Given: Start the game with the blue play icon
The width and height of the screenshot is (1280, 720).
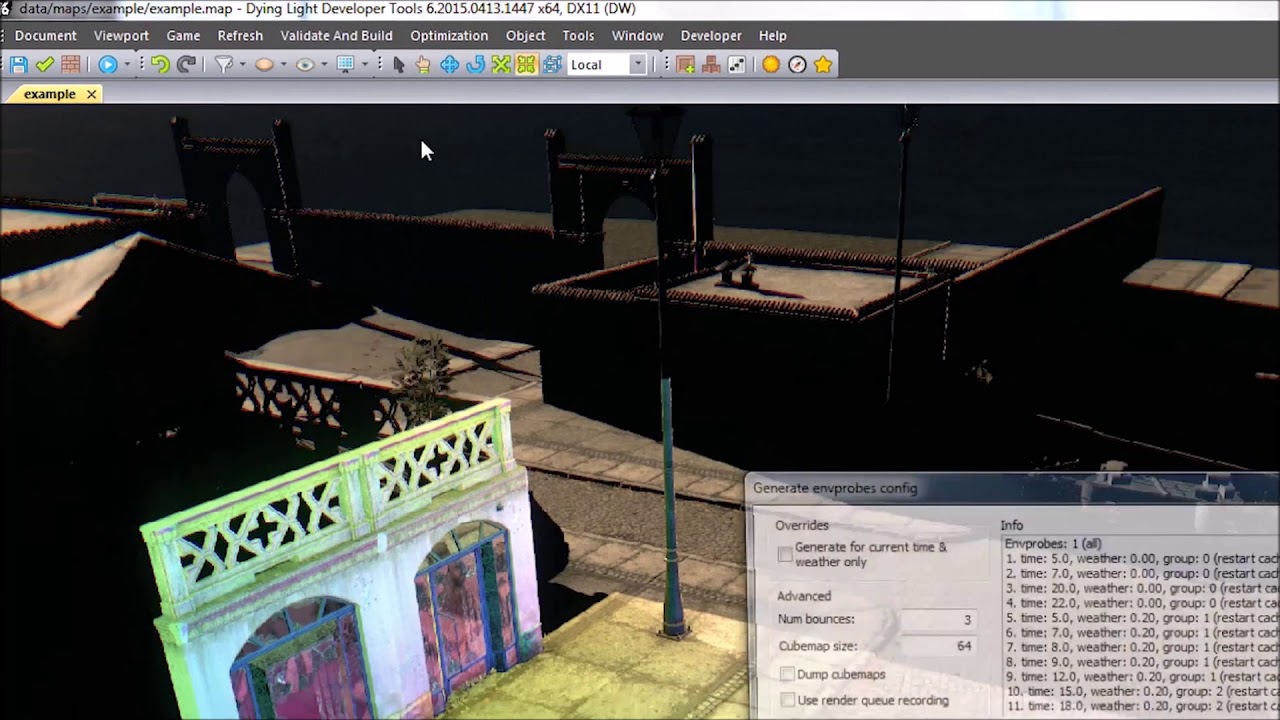Looking at the screenshot, I should pyautogui.click(x=107, y=65).
